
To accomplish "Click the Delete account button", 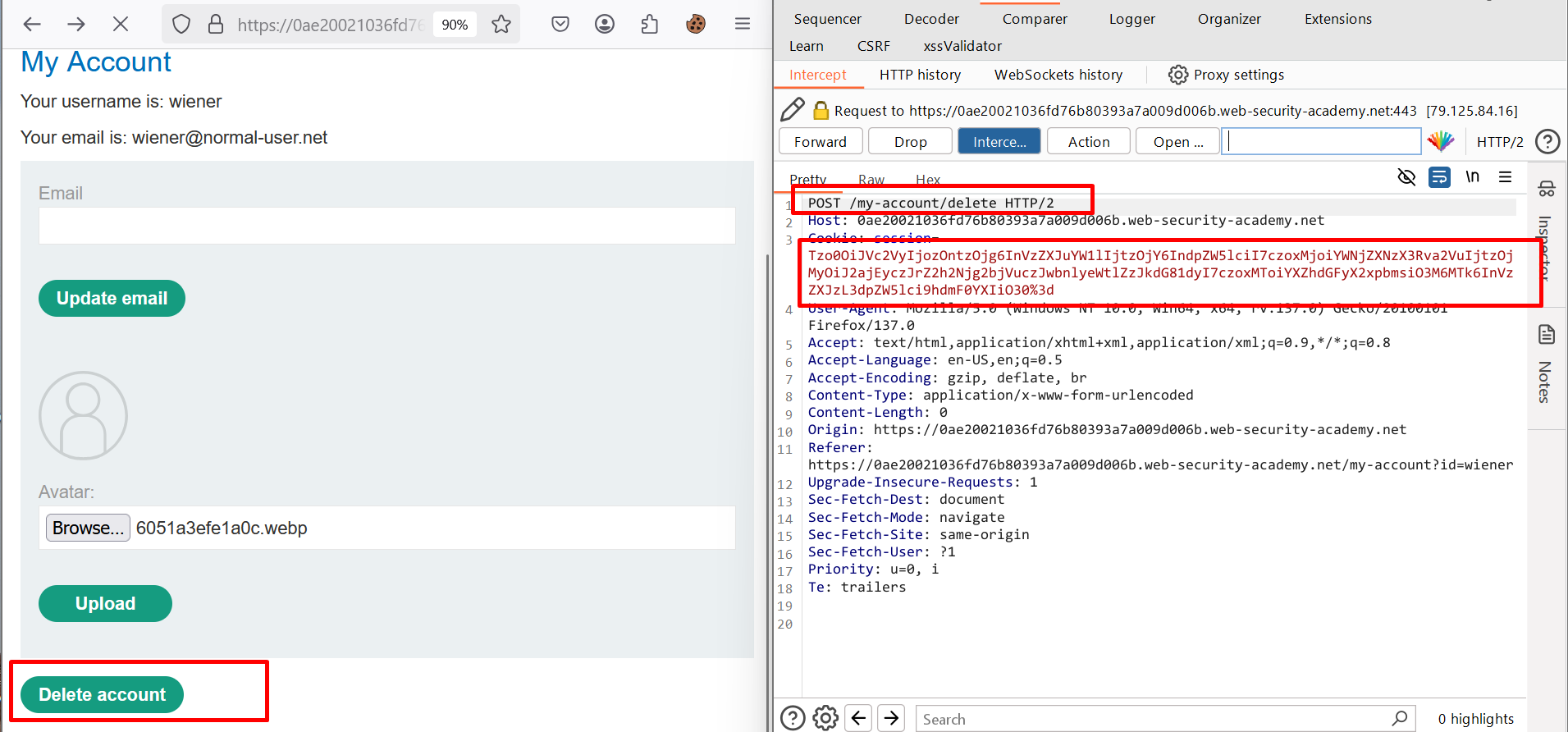I will [103, 694].
